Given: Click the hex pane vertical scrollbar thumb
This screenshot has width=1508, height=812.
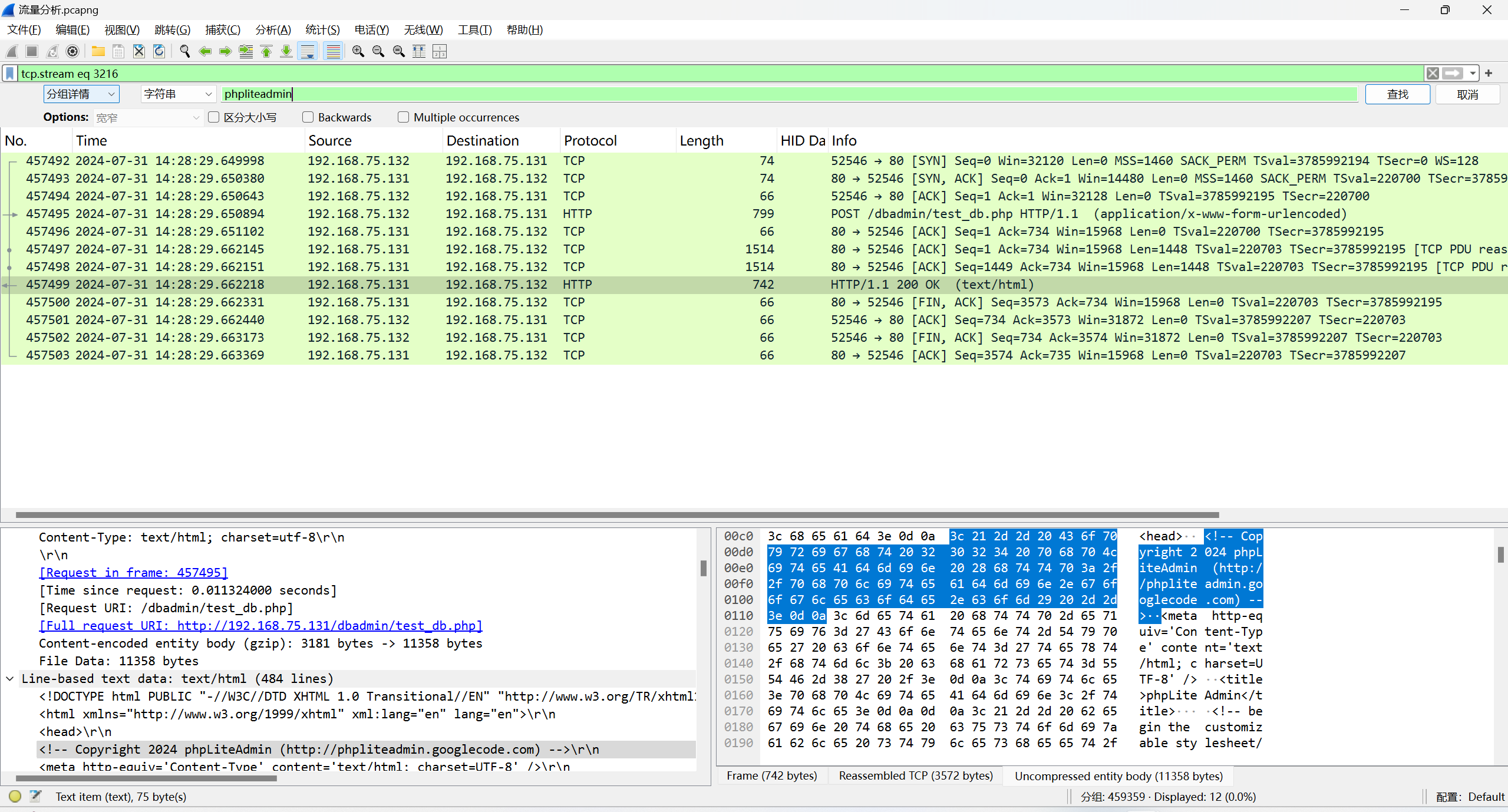Looking at the screenshot, I should coord(1500,554).
